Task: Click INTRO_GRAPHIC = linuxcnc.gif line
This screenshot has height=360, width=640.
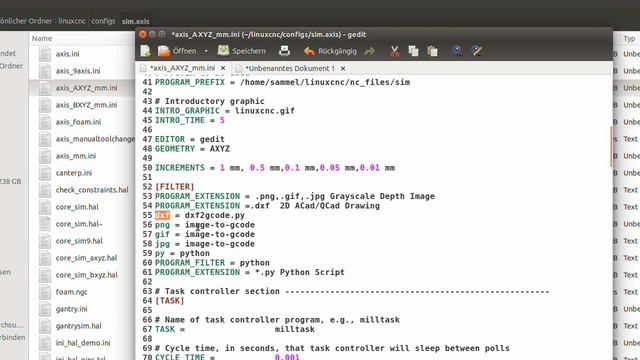Action: tap(224, 111)
